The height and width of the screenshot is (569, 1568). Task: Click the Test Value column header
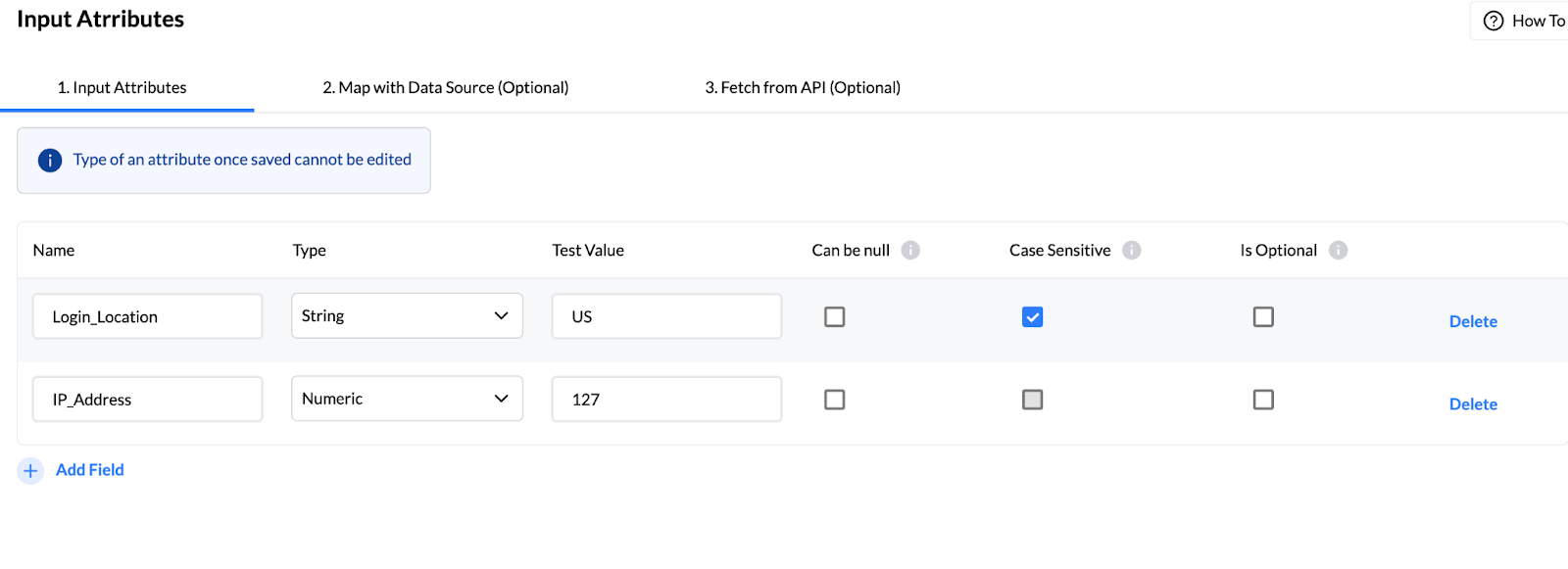(x=588, y=251)
